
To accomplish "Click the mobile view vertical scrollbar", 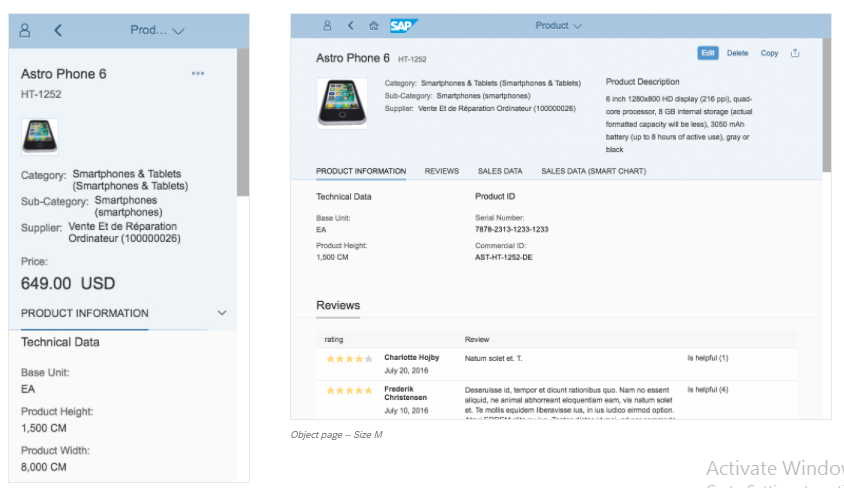I will click(x=243, y=122).
